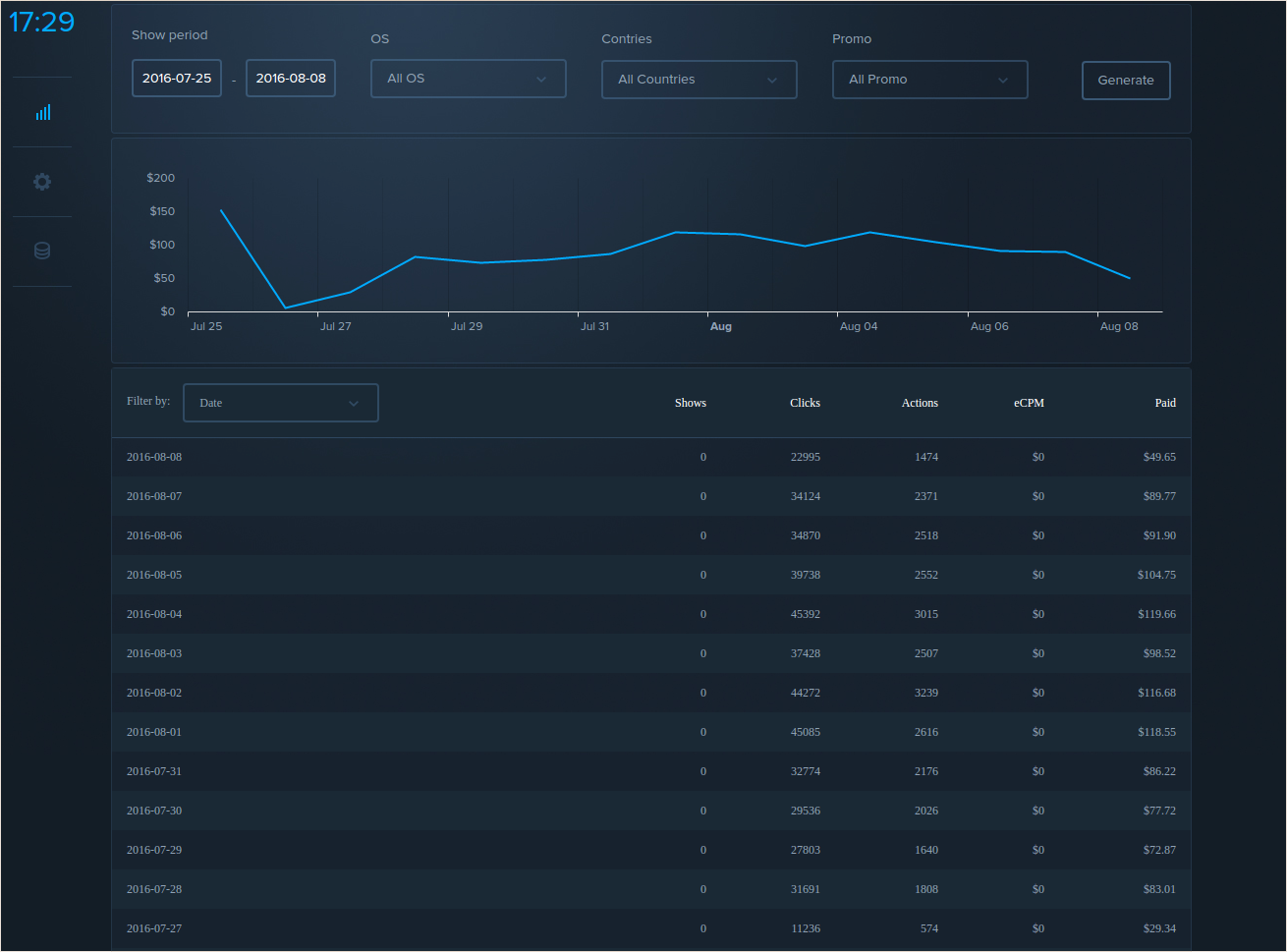Click actions value 1474
This screenshot has width=1287, height=952.
pos(926,457)
